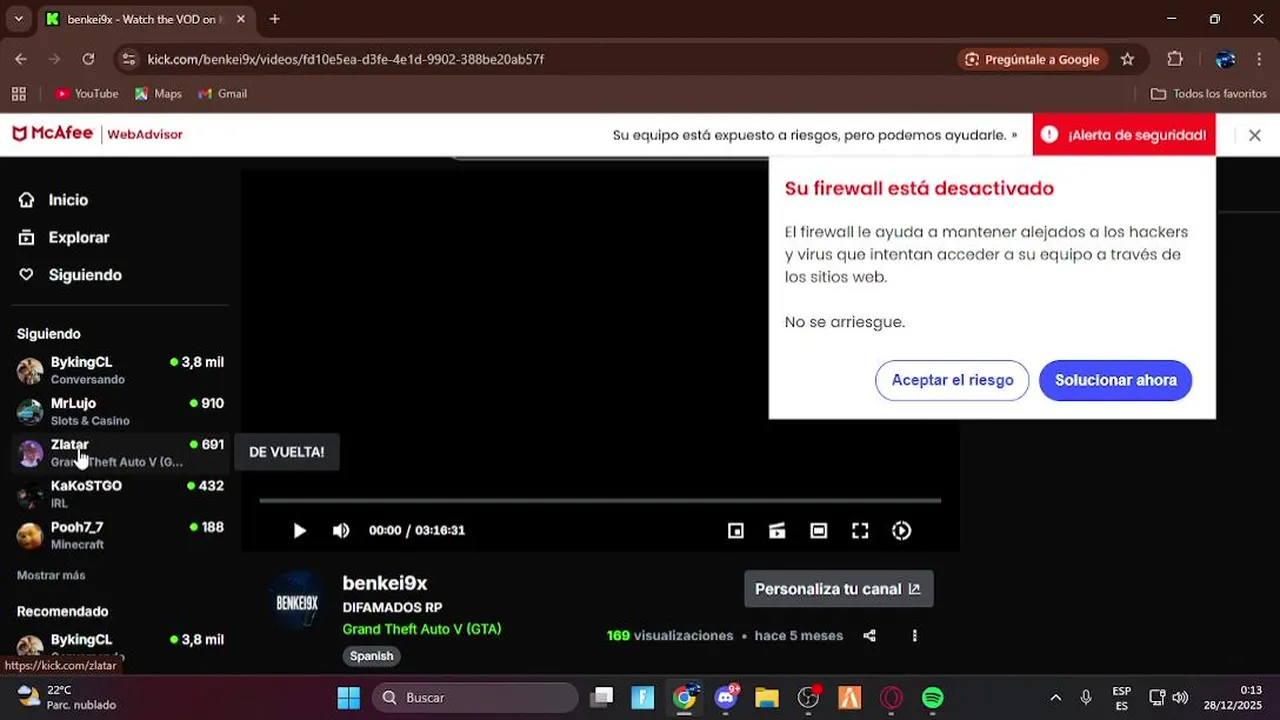1280x720 pixels.
Task: Expand Mostrar más in followed list
Action: pos(51,576)
